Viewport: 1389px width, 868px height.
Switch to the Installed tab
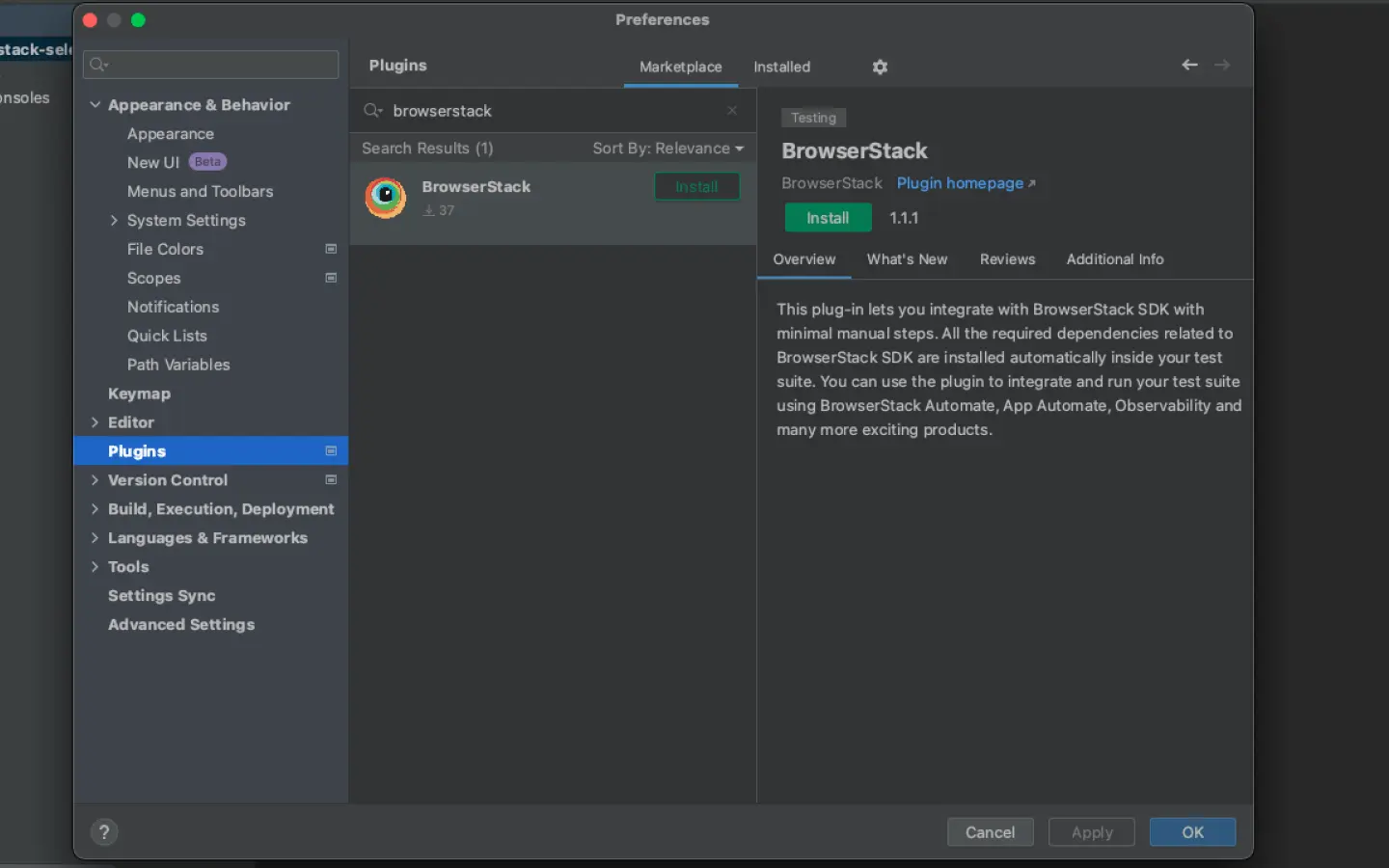click(x=781, y=67)
